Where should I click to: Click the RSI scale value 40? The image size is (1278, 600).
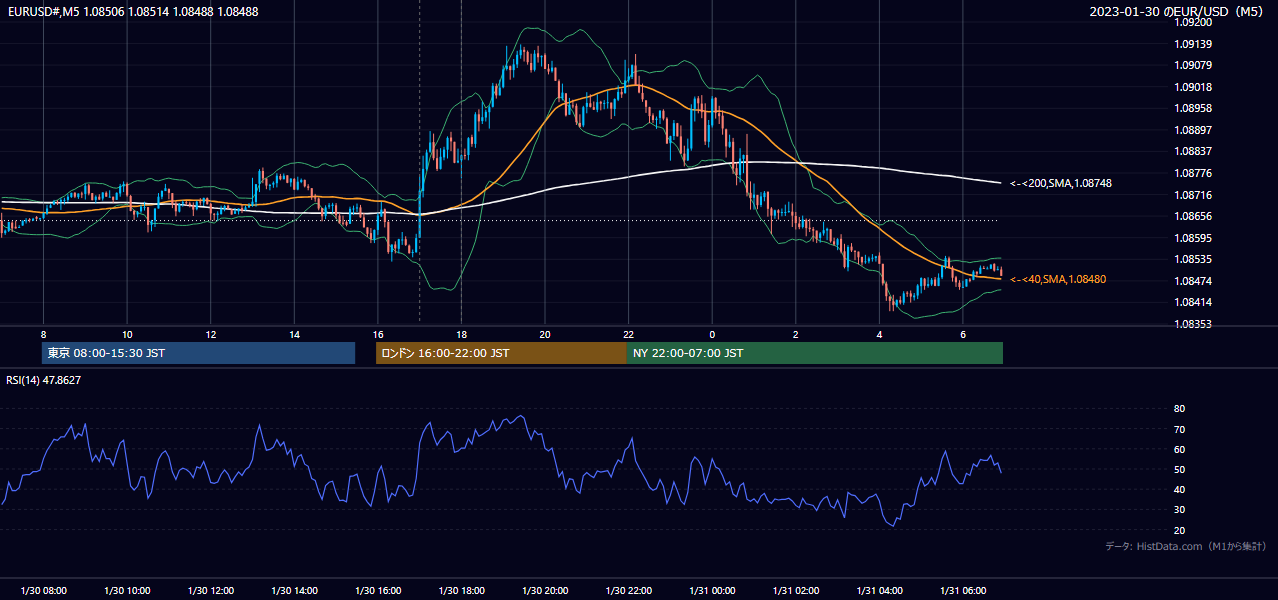pos(1180,489)
